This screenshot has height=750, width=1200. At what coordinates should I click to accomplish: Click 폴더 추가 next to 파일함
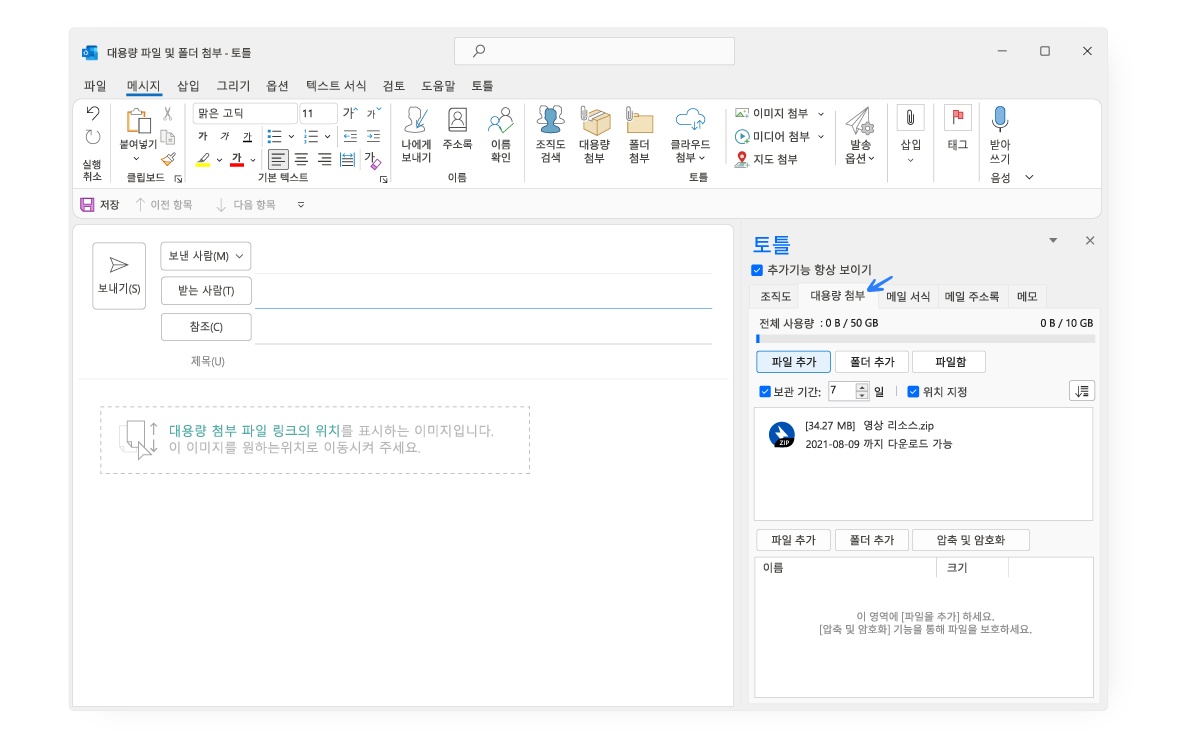point(872,362)
